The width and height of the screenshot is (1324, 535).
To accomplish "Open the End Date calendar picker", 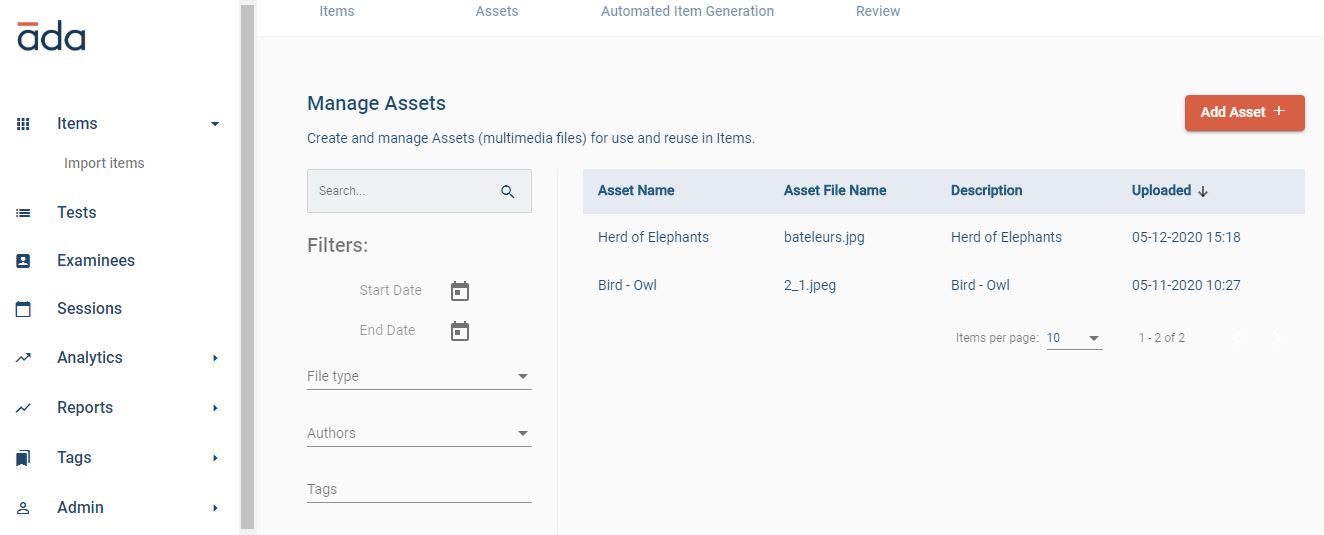I will [460, 331].
